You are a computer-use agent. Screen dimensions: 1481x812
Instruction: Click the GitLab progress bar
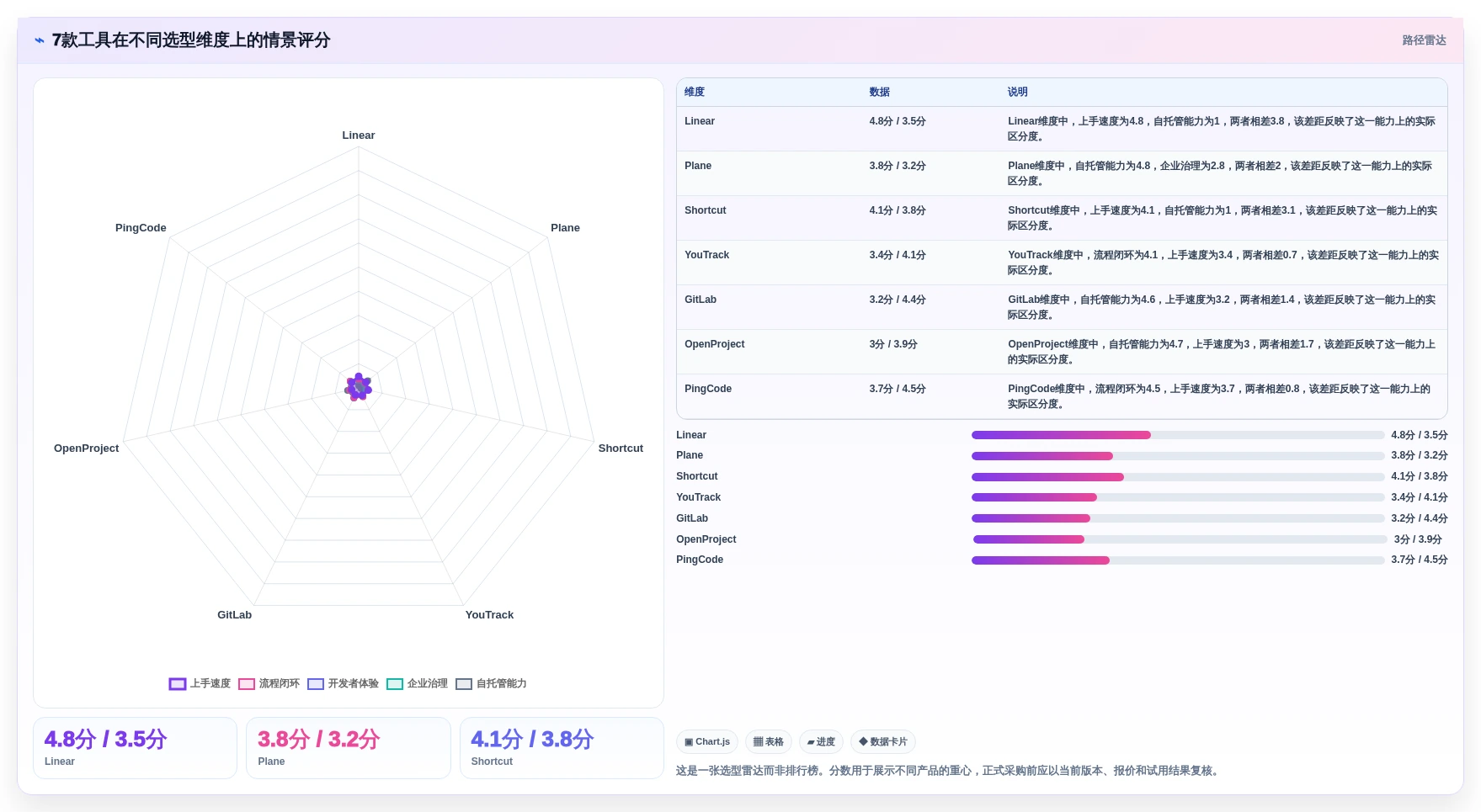(1178, 518)
